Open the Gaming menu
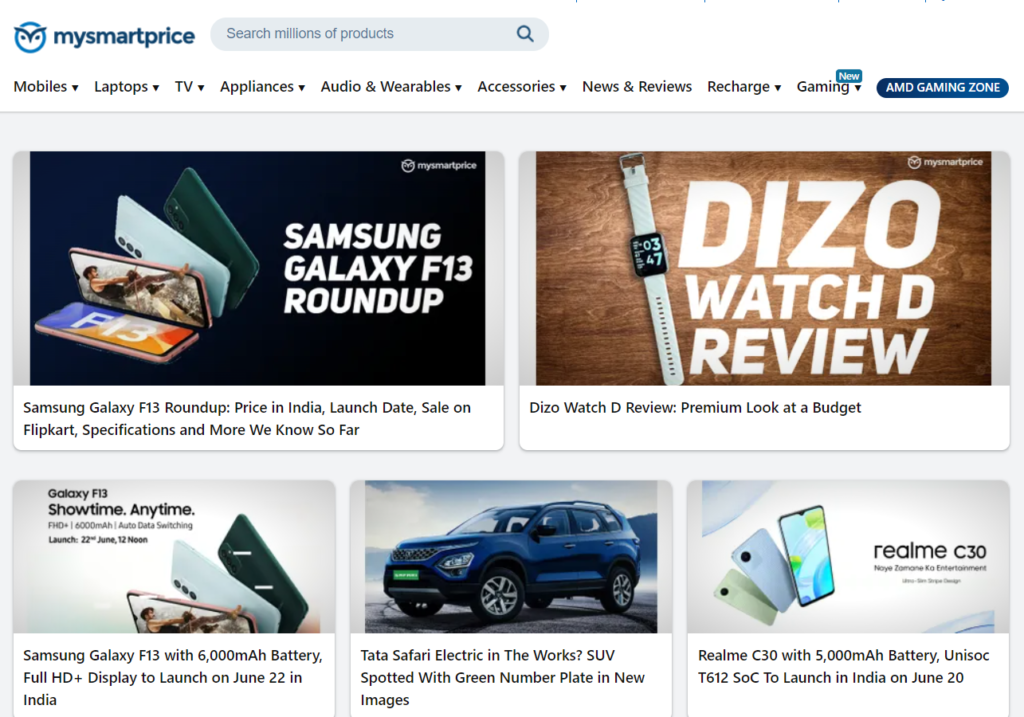Viewport: 1024px width, 717px height. click(x=828, y=87)
